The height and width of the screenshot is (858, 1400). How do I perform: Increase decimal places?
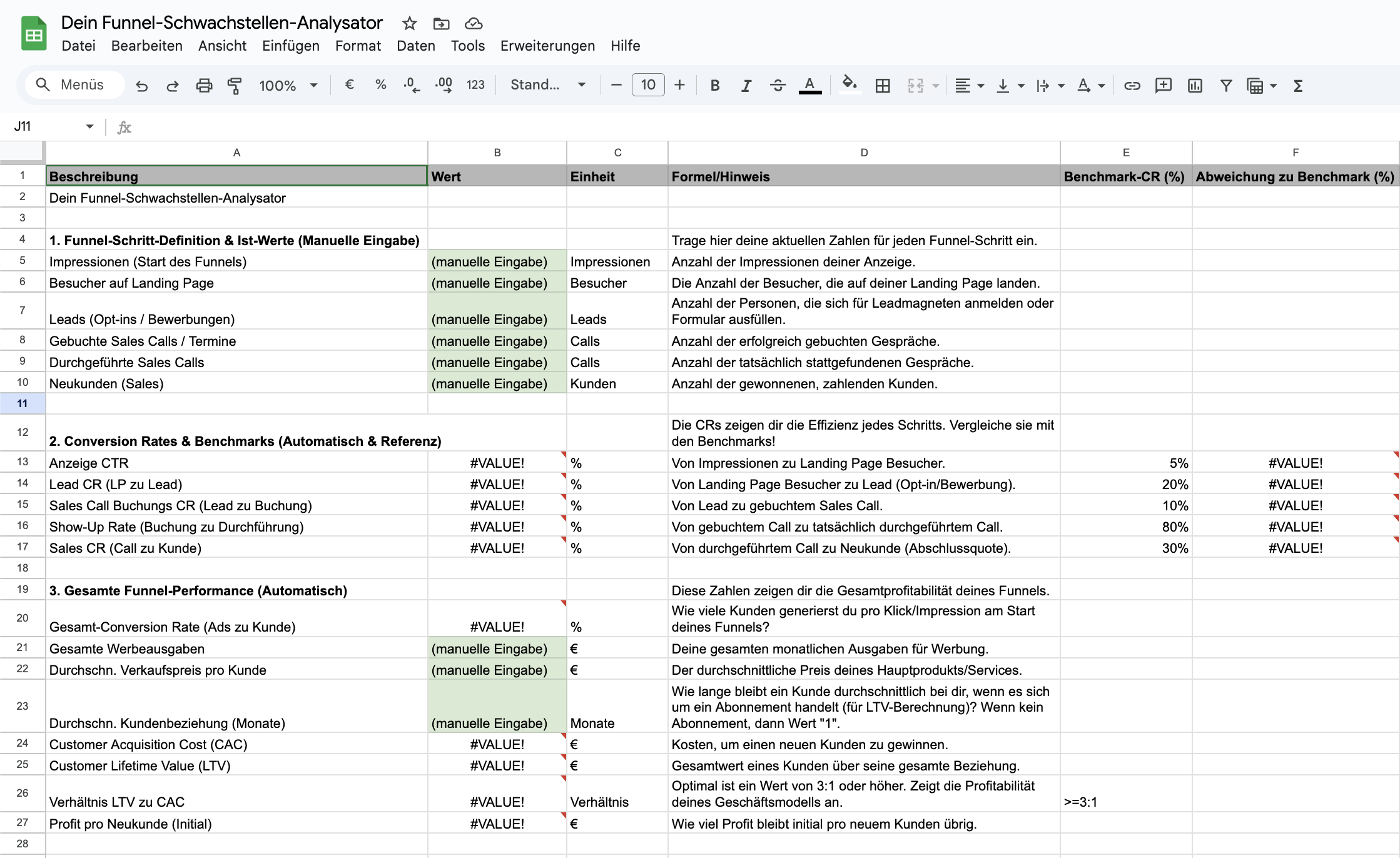pyautogui.click(x=444, y=85)
